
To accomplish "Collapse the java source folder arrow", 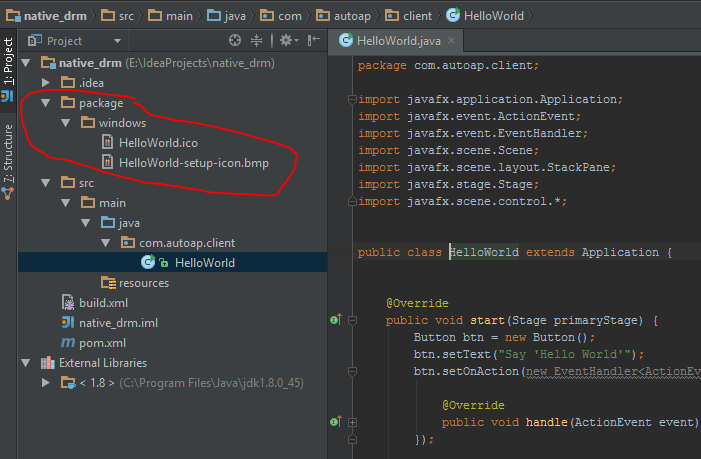I will (x=86, y=223).
